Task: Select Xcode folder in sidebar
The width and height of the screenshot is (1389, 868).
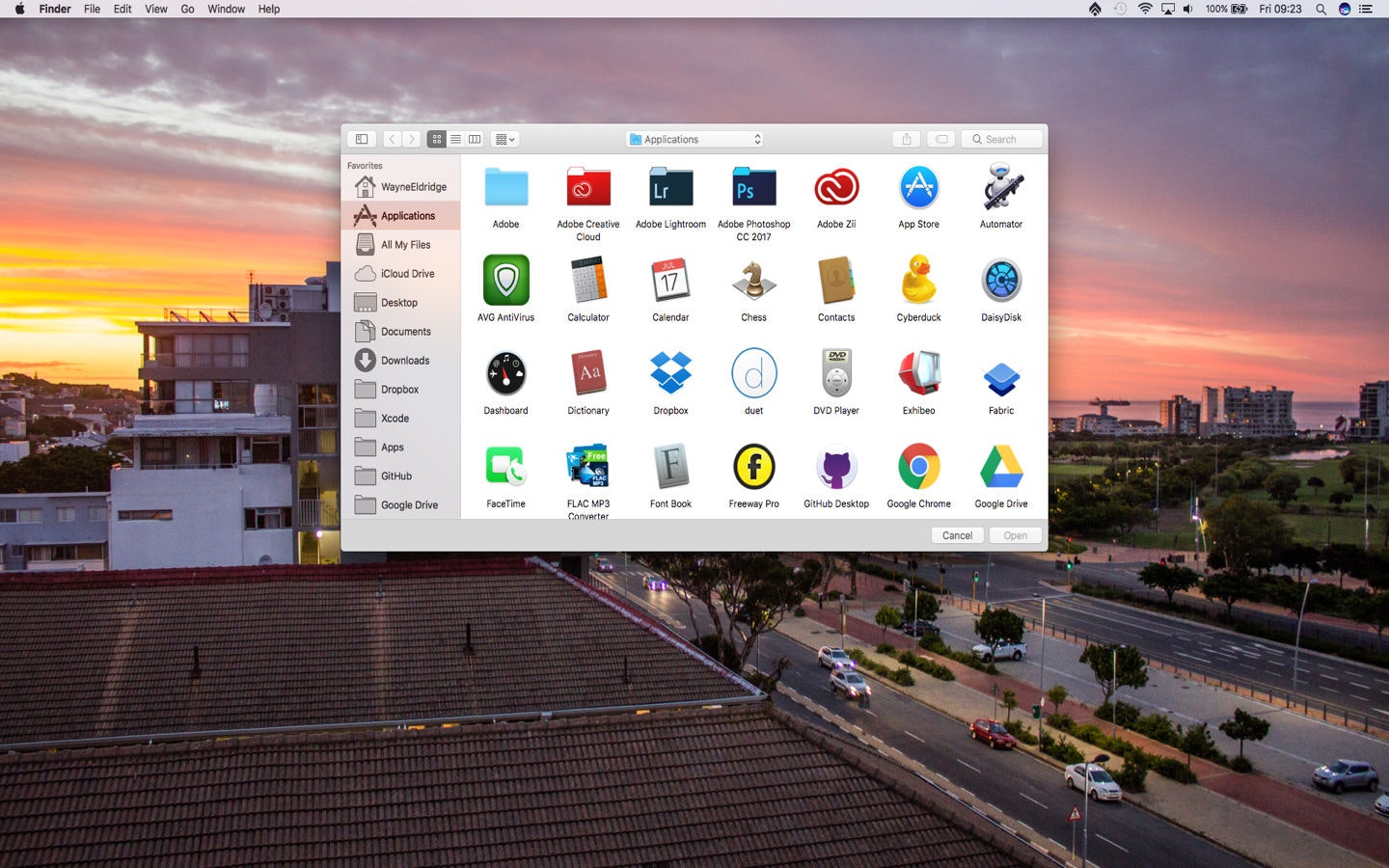Action: click(400, 419)
